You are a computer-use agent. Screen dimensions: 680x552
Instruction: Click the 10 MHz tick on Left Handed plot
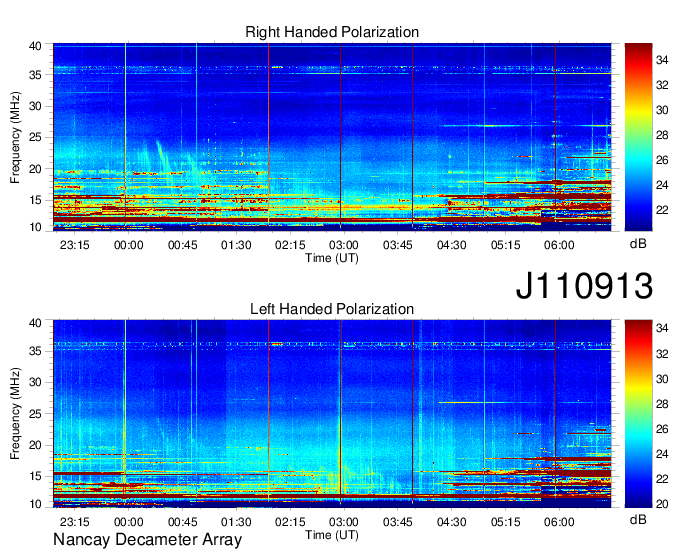click(35, 504)
